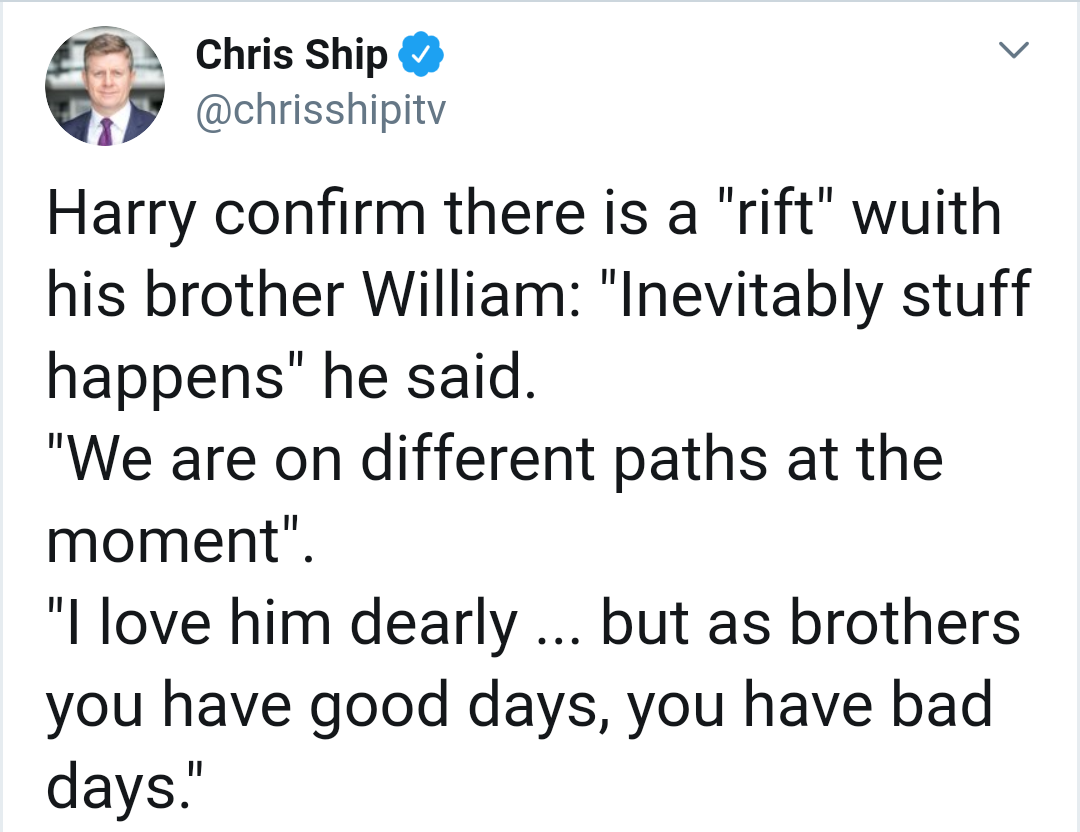Open the @chrisshipitv handle link
Image resolution: width=1080 pixels, height=832 pixels.
click(319, 113)
